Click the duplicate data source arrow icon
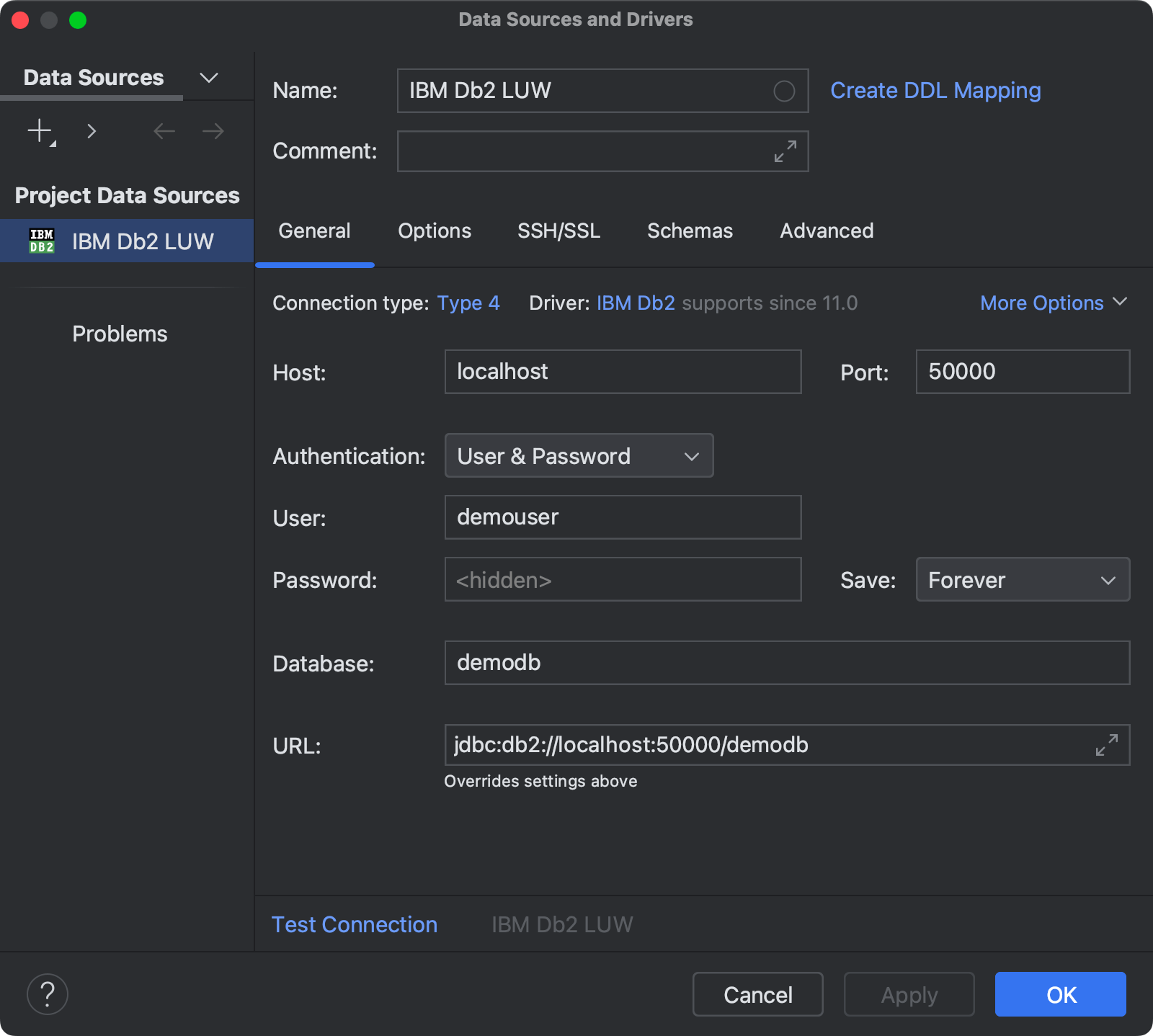The image size is (1153, 1036). point(92,131)
